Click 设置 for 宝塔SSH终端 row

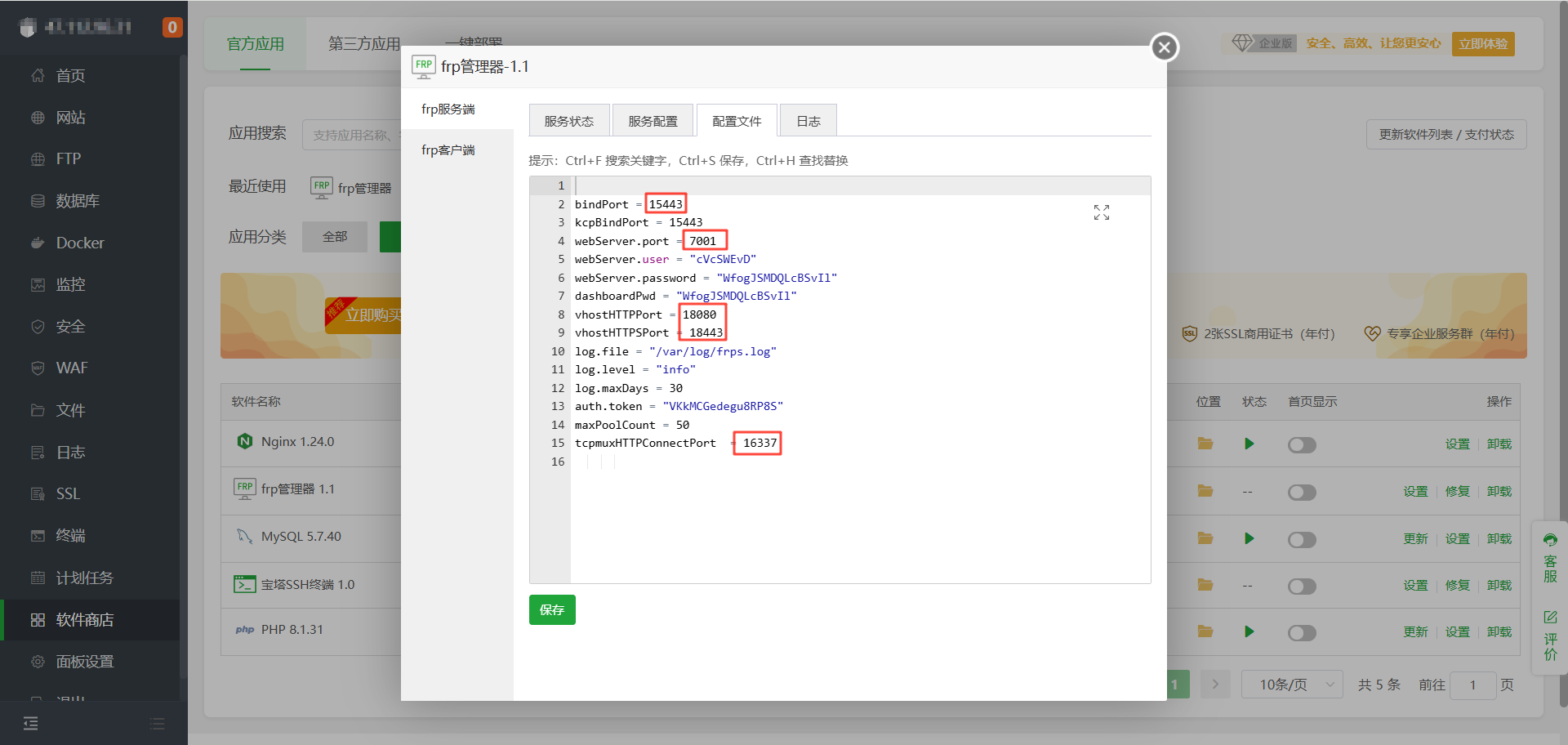tap(1416, 586)
